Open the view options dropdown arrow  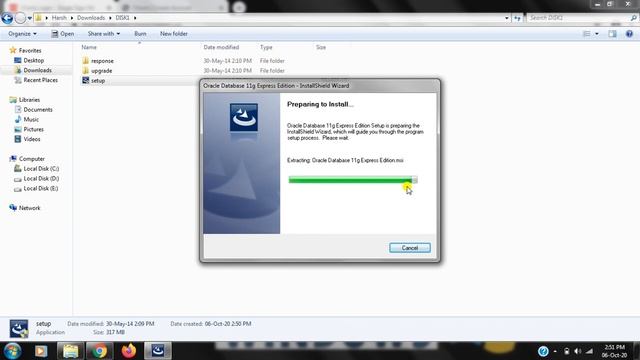pyautogui.click(x=597, y=34)
